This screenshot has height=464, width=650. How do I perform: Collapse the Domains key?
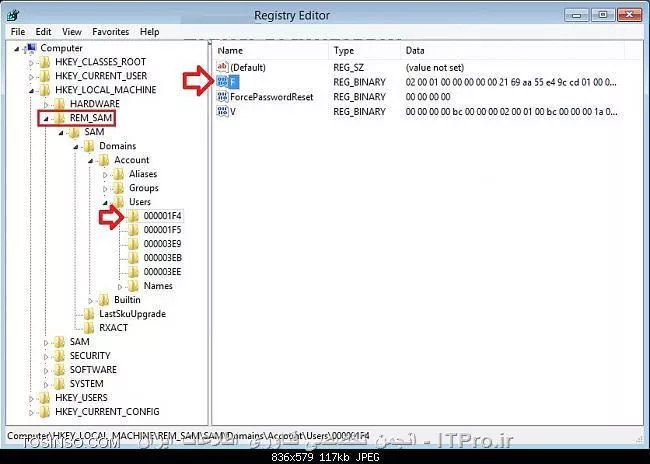click(x=76, y=147)
